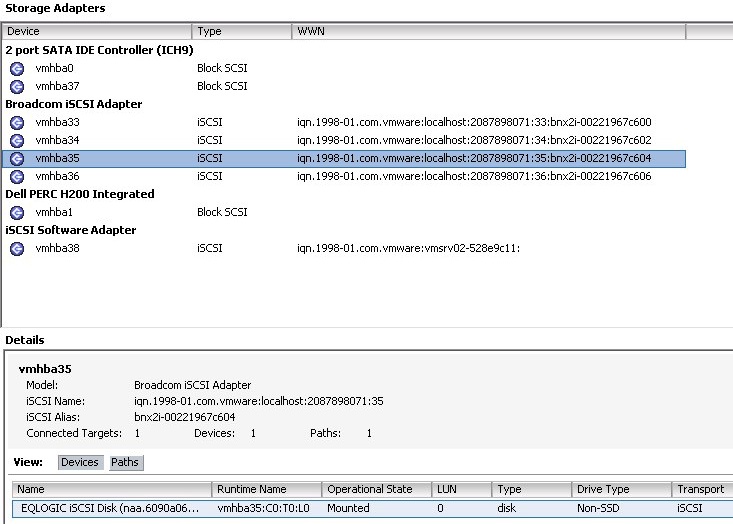Click the vmsrv02-528e9c11 WWN
The height and width of the screenshot is (524, 733).
click(x=409, y=248)
